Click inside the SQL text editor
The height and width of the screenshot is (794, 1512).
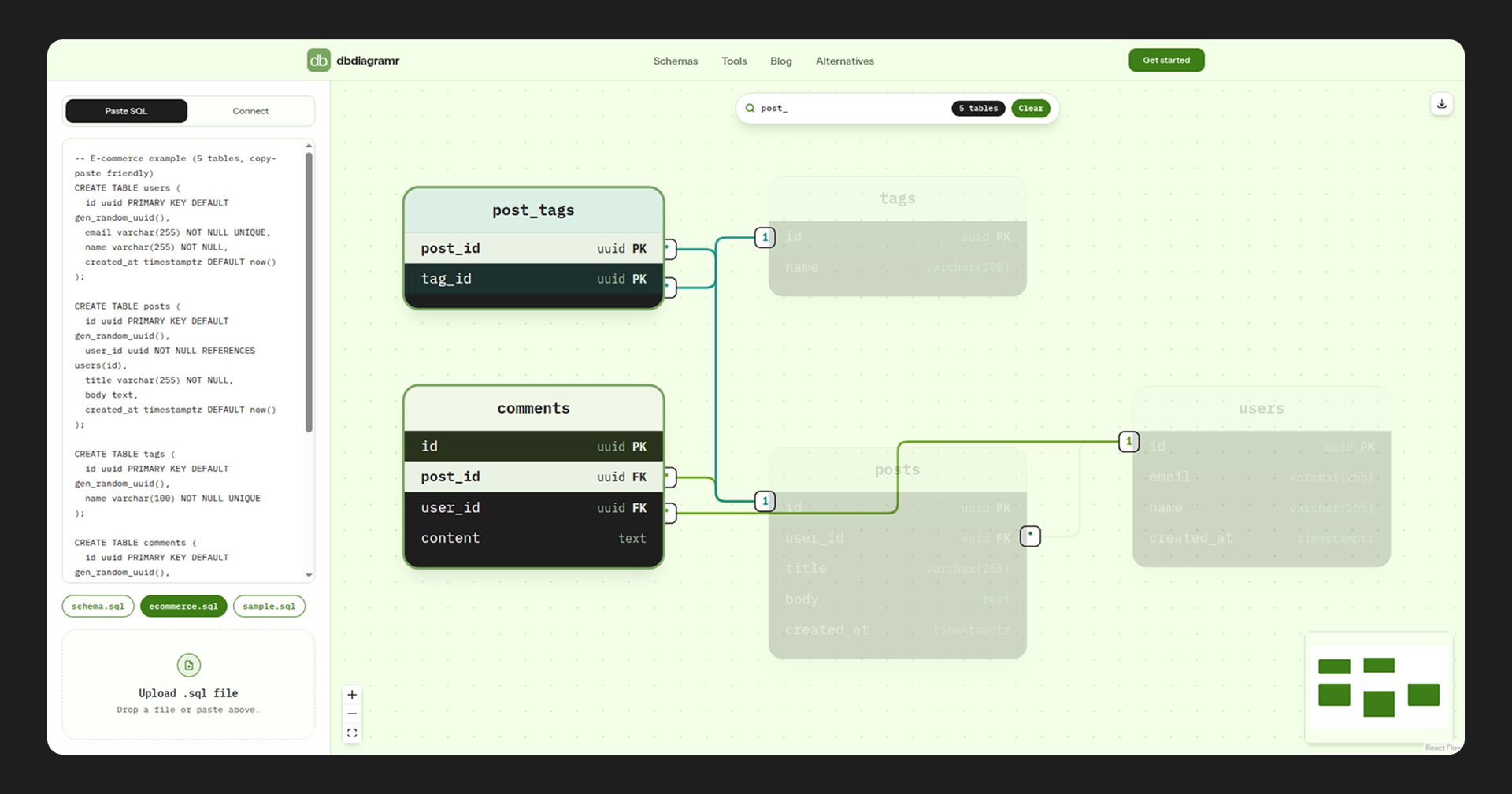click(187, 361)
